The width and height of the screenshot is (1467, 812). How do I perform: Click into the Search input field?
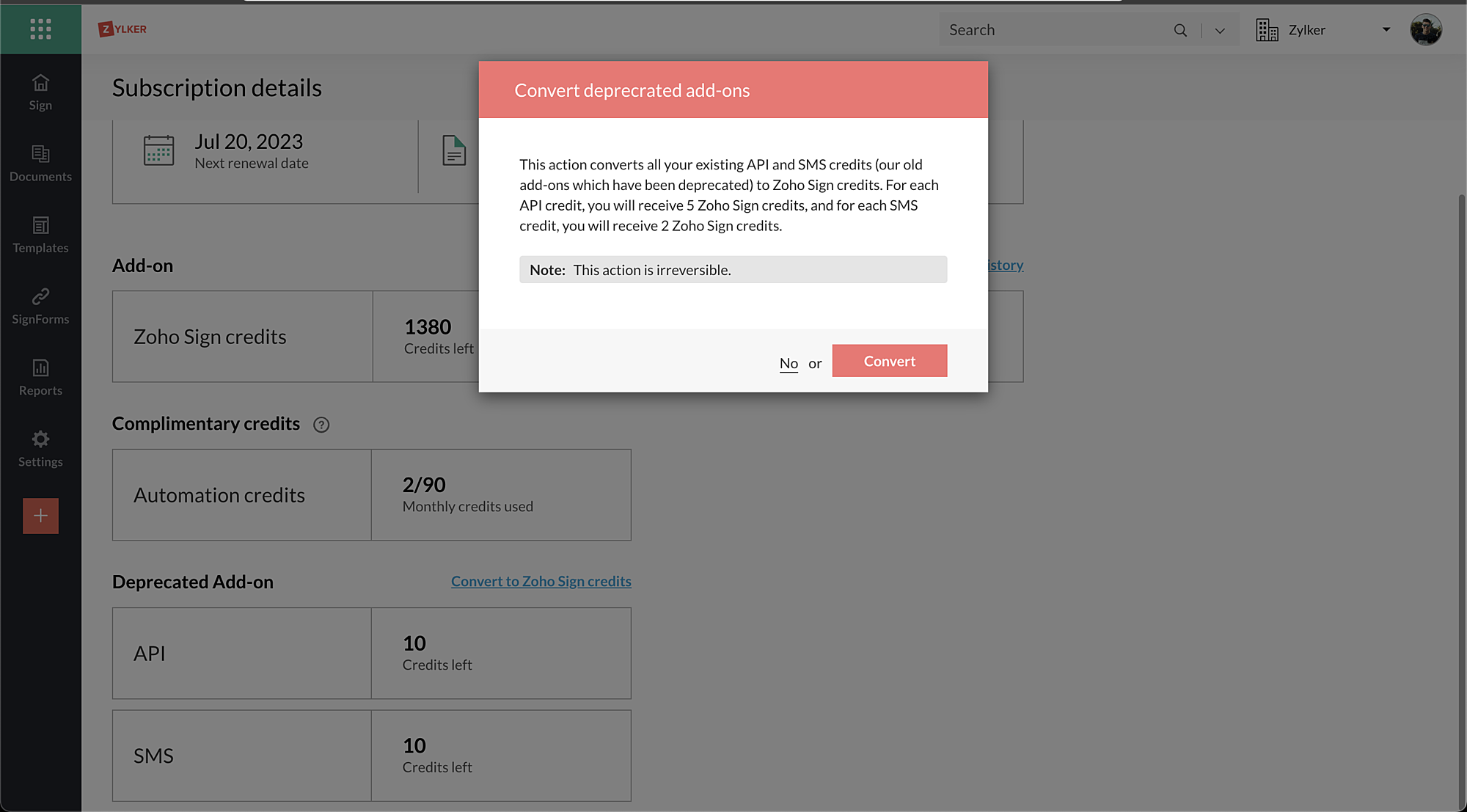[1056, 30]
